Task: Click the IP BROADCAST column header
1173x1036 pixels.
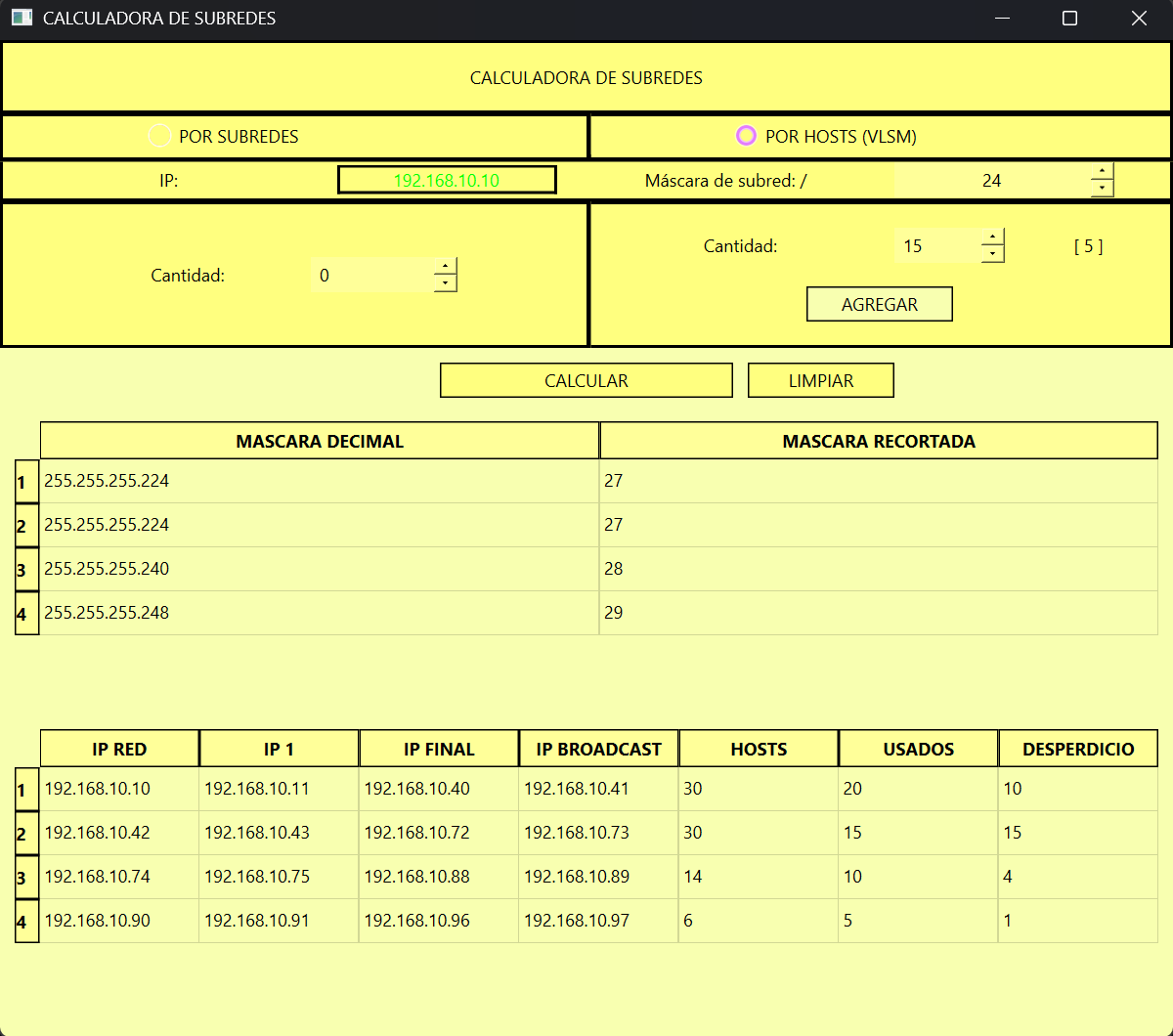Action: [598, 749]
